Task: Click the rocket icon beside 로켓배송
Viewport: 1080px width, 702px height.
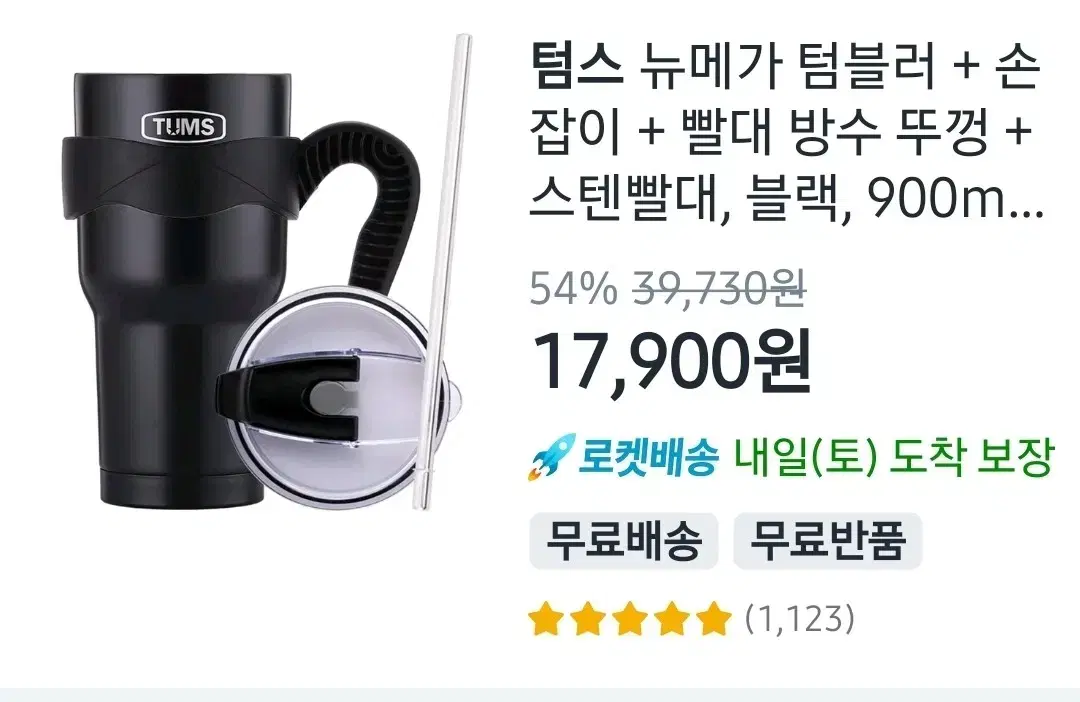Action: click(x=551, y=456)
